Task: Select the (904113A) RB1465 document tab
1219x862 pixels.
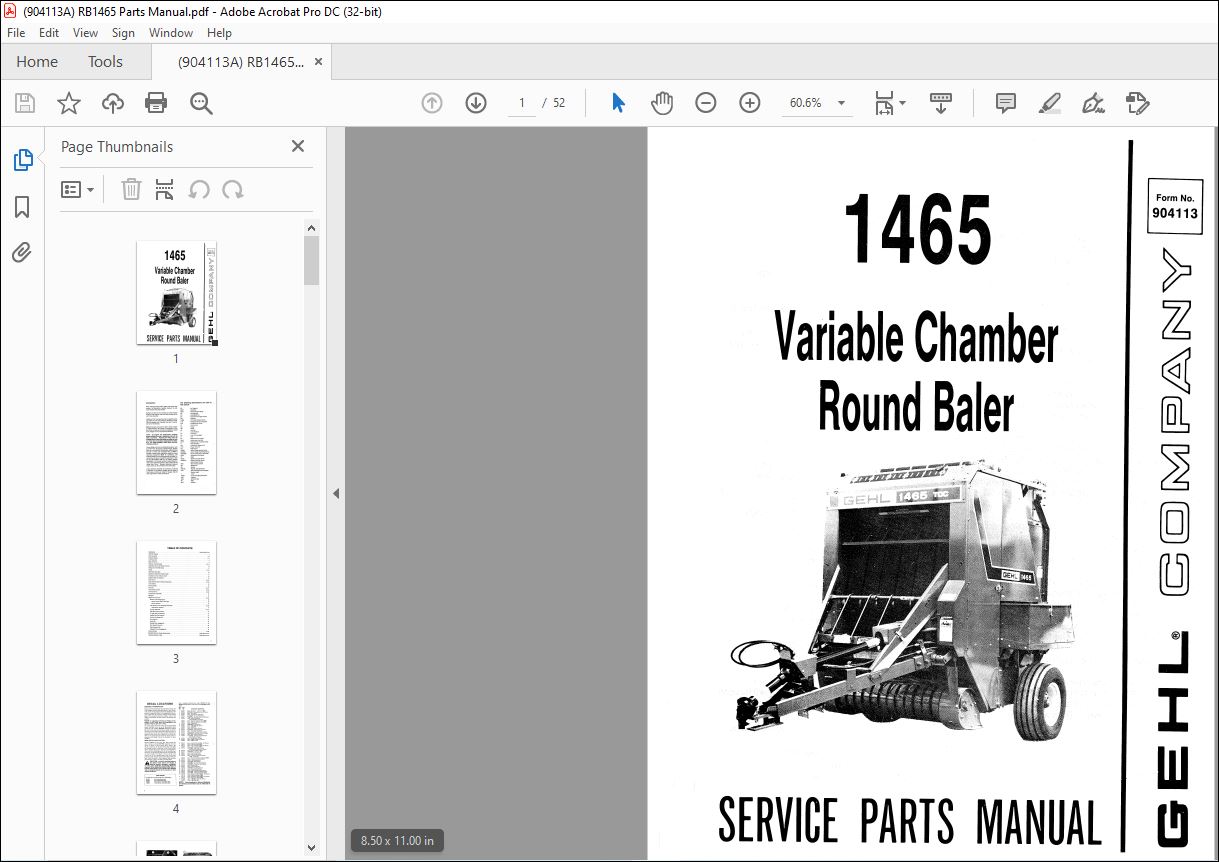Action: coord(240,62)
